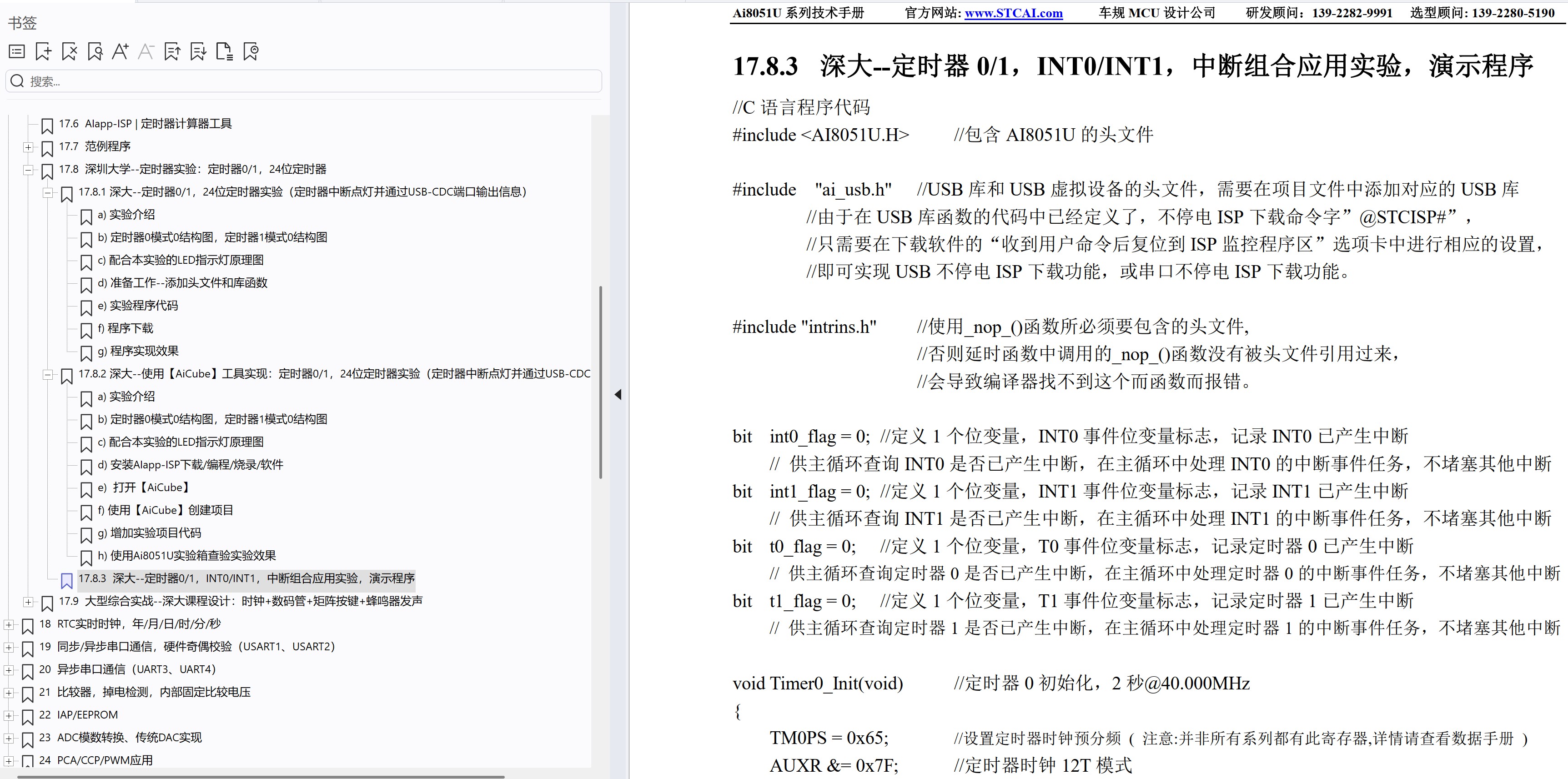This screenshot has width=1568, height=779.
Task: Expand the 17.9 大型综合实战 bookmark node
Action: coord(28,601)
